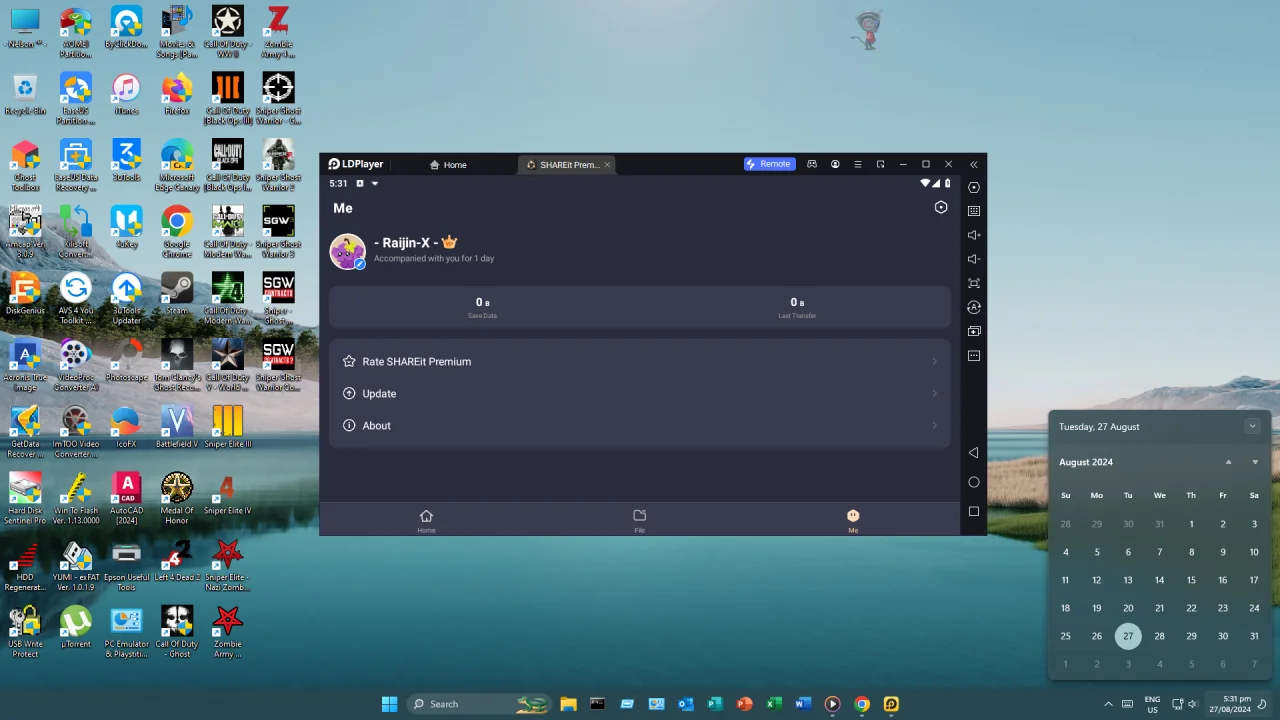Decrease volume in LDPlayer sidebar
Viewport: 1280px width, 720px height.
pos(974,259)
